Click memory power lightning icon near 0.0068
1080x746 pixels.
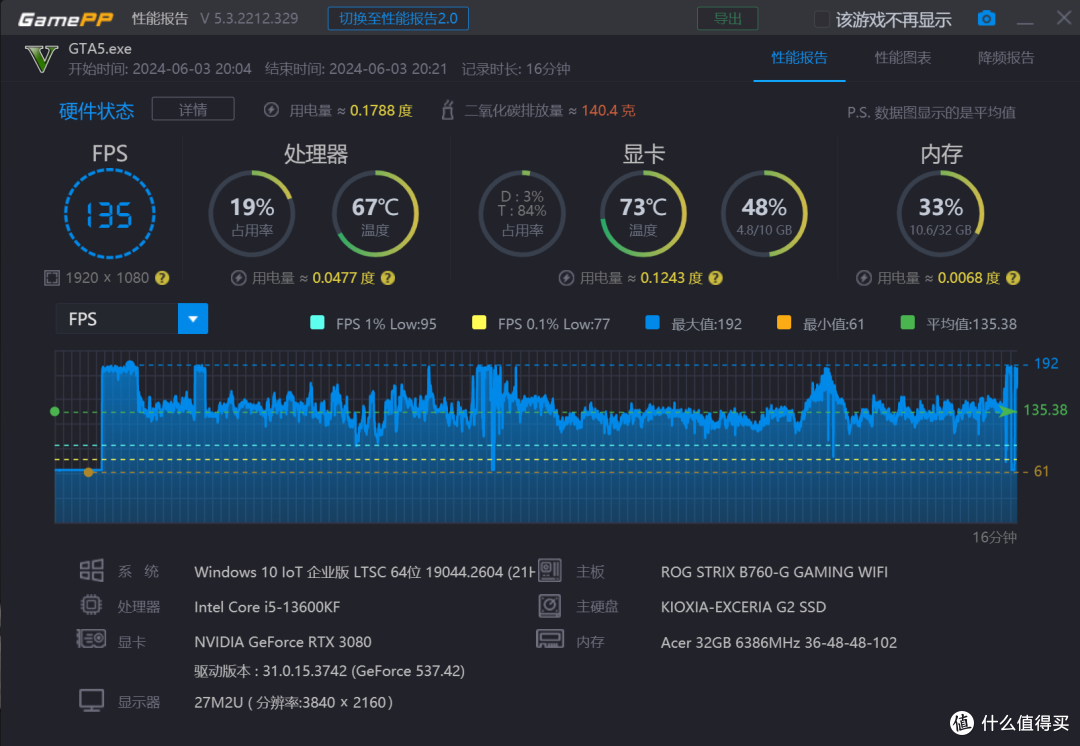(x=864, y=278)
